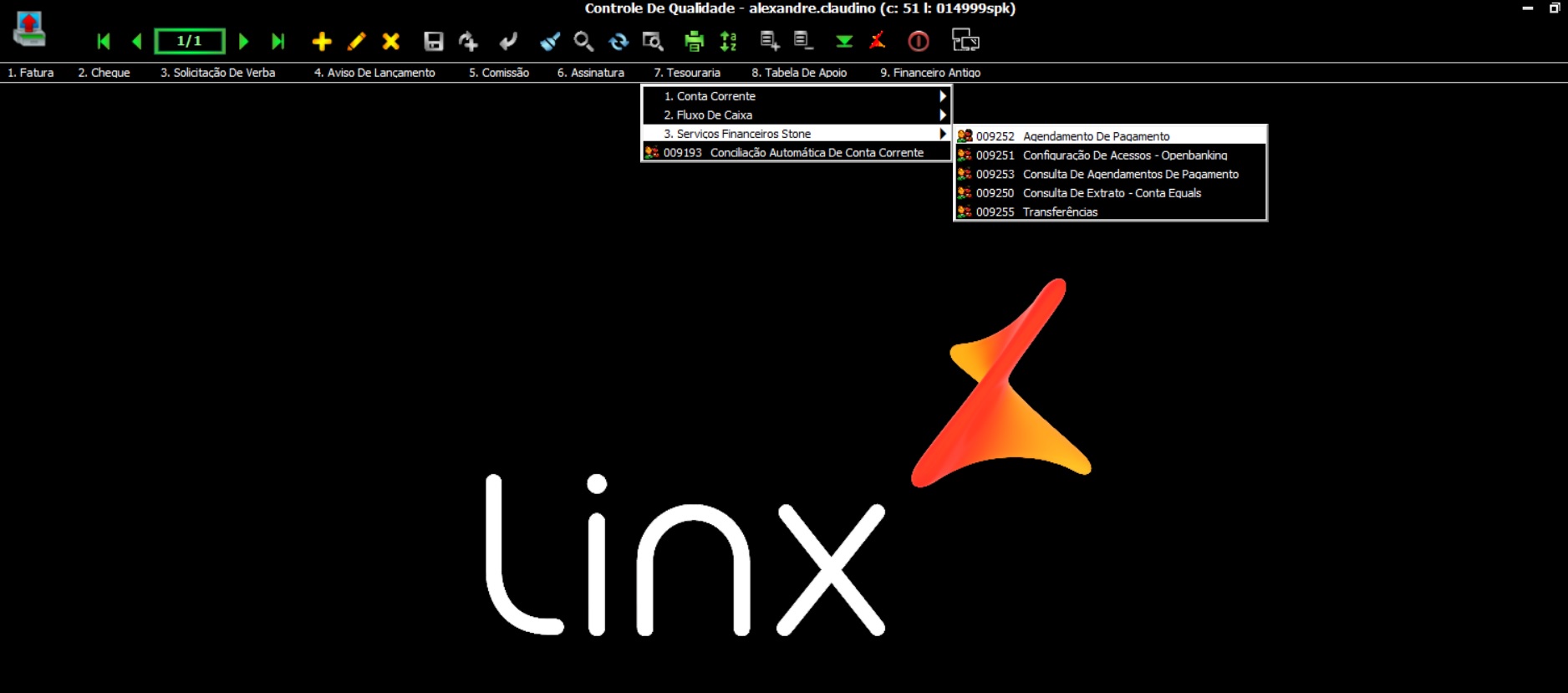
Task: Click the pencil edit record icon
Action: click(x=357, y=41)
